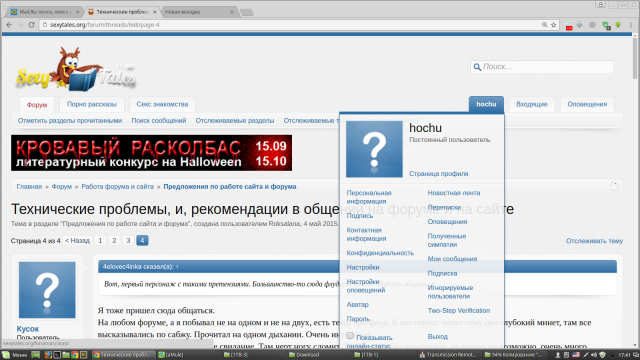The image size is (640, 360).
Task: Open the Chrome menu (three dots)
Action: click(631, 25)
